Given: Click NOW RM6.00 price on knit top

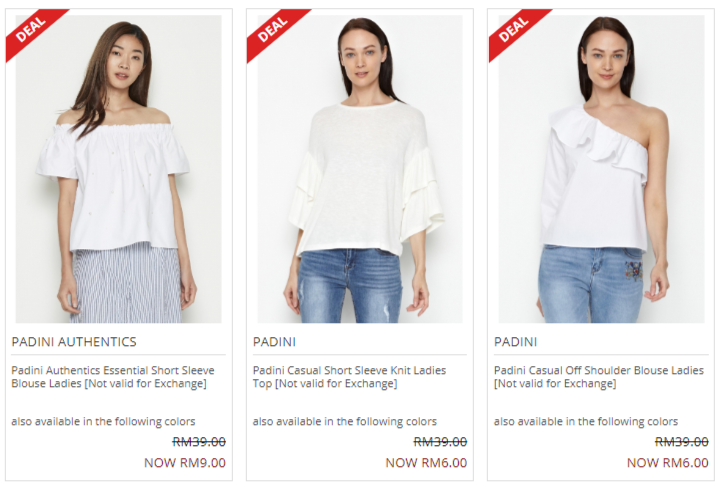Looking at the screenshot, I should coord(426,463).
